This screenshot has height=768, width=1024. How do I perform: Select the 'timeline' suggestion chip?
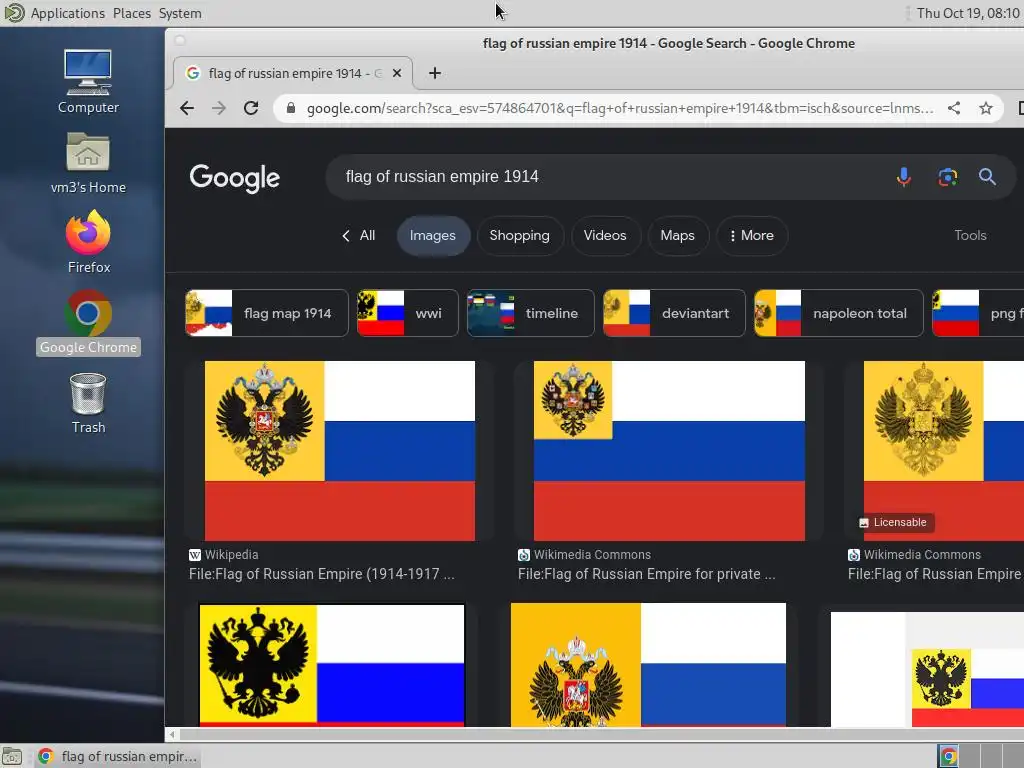tap(530, 313)
